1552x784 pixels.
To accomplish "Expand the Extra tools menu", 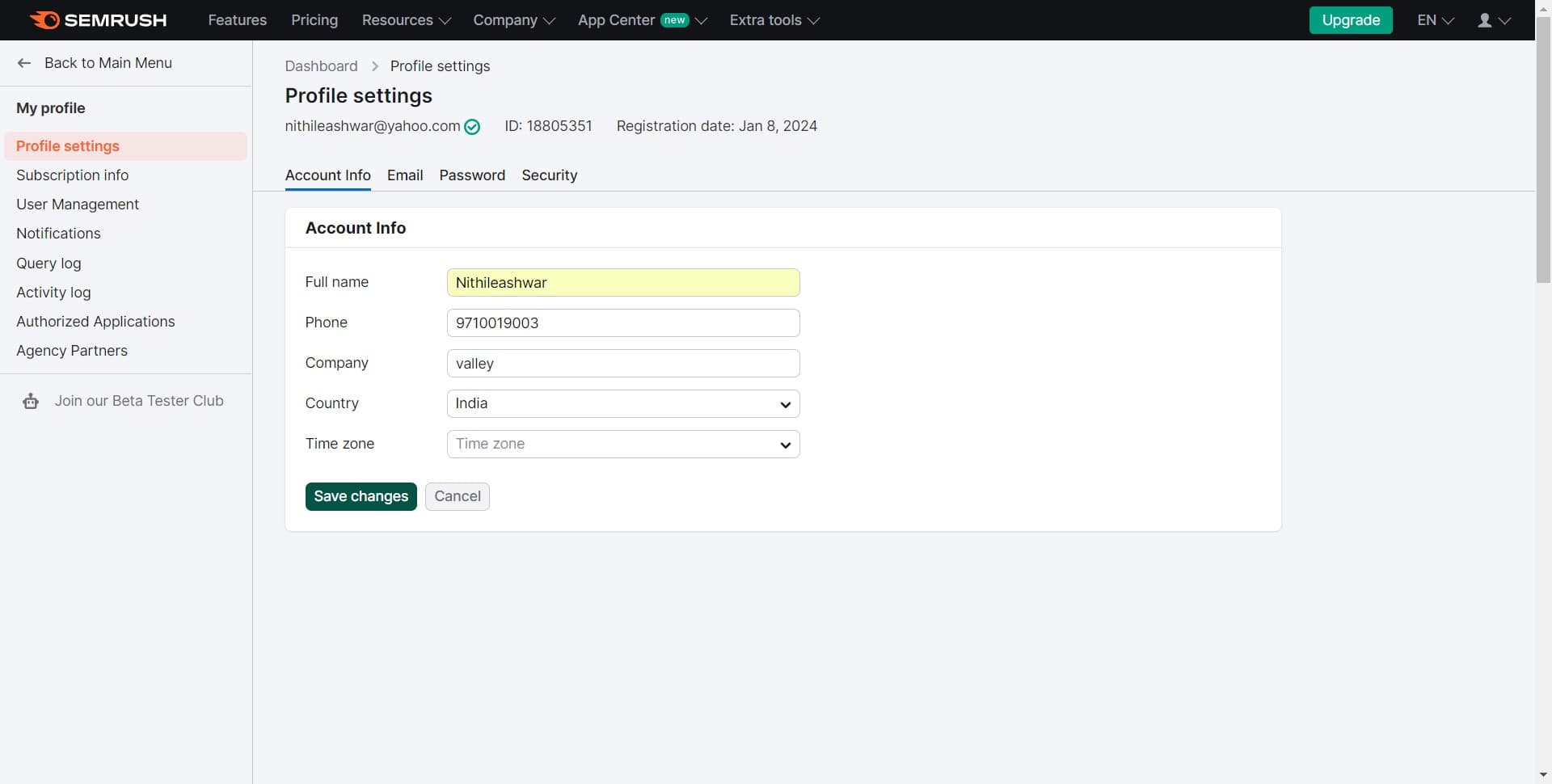I will coord(774,20).
